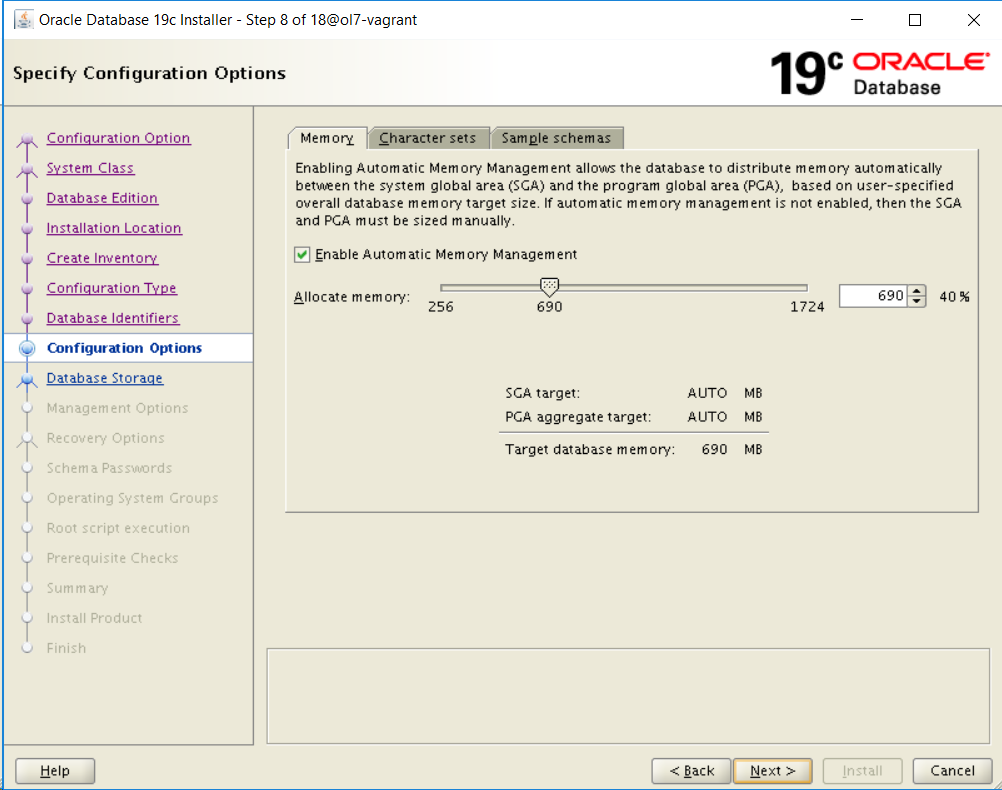
Task: Click the Target database memory 690 value
Action: 714,449
